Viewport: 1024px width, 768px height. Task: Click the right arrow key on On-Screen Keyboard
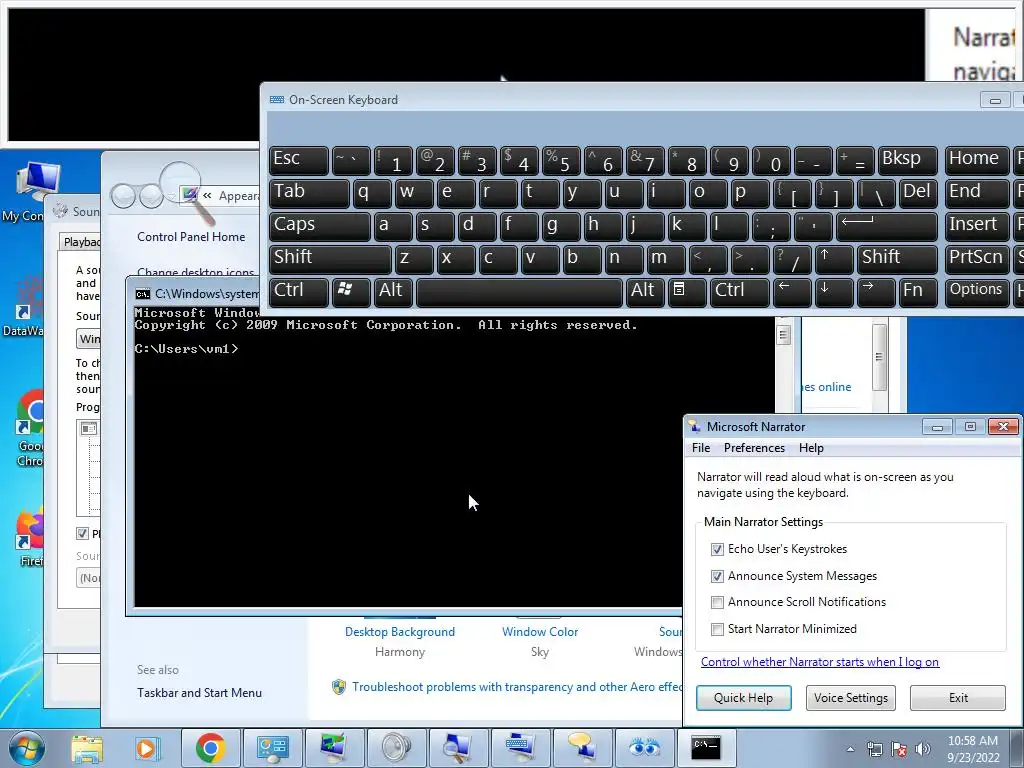[875, 291]
